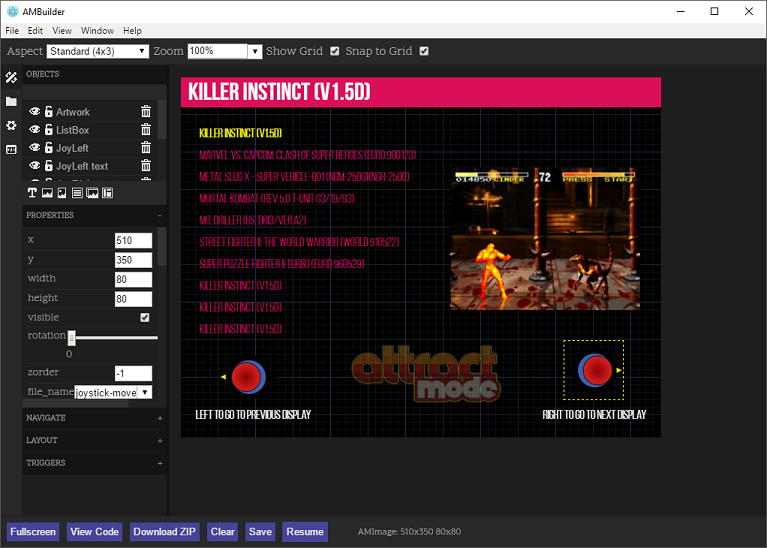This screenshot has width=767, height=548.
Task: Expand the NAVIGATE section
Action: tap(159, 418)
